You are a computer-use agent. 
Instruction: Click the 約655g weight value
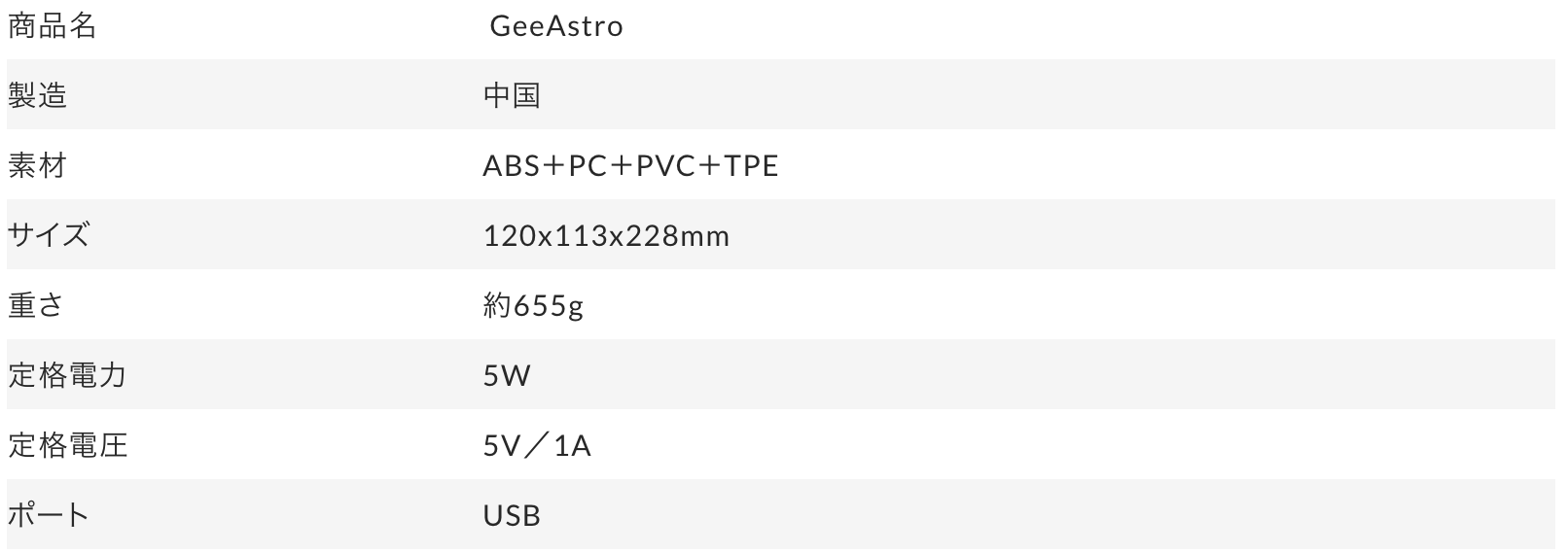[533, 306]
